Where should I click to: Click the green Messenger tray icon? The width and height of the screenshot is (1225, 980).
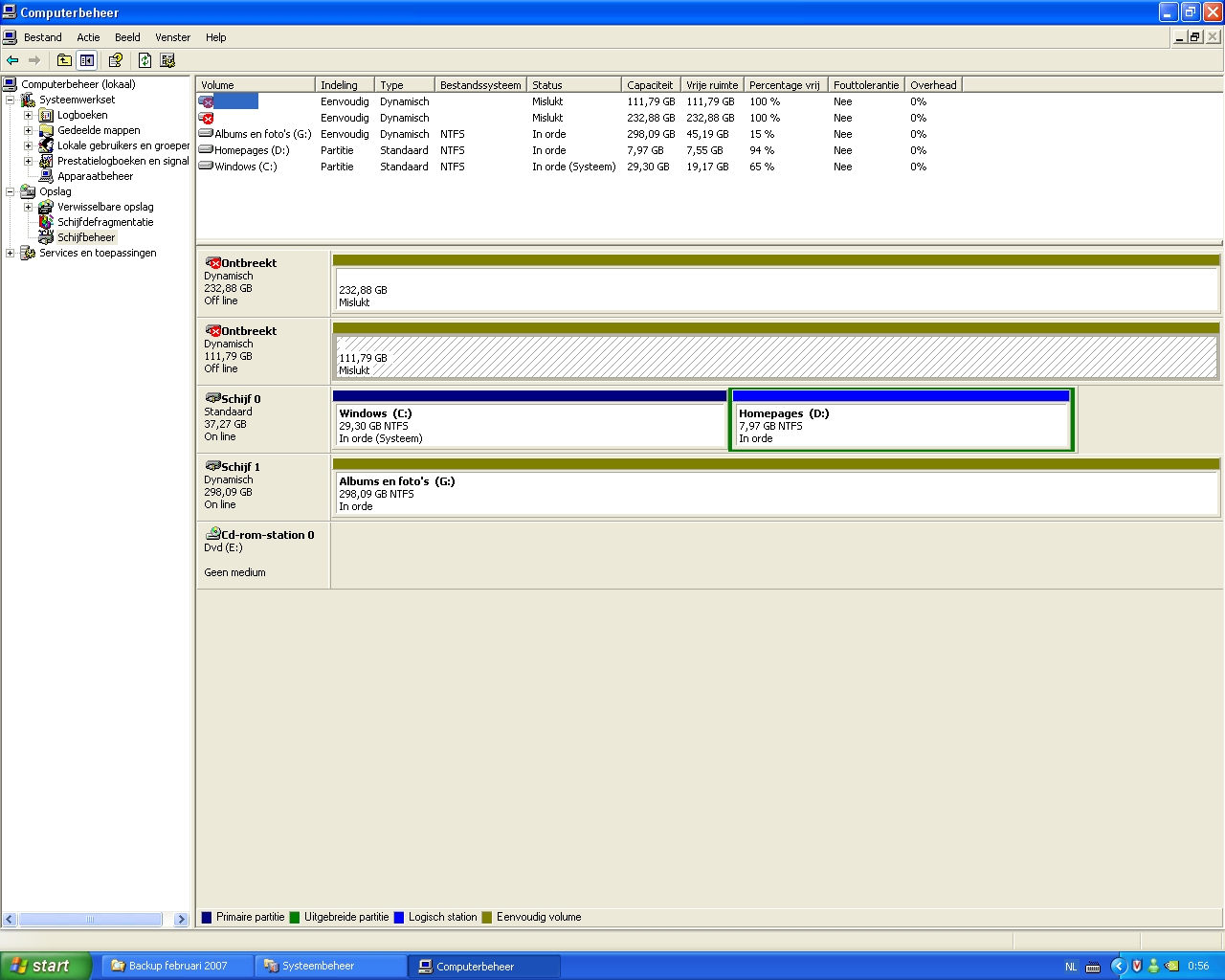[x=1153, y=966]
